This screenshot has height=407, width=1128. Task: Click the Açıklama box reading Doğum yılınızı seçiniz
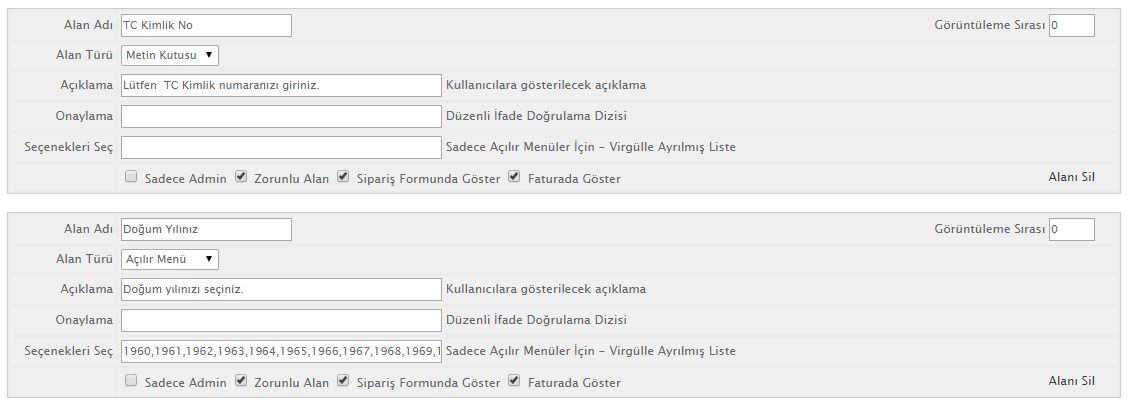coord(281,289)
